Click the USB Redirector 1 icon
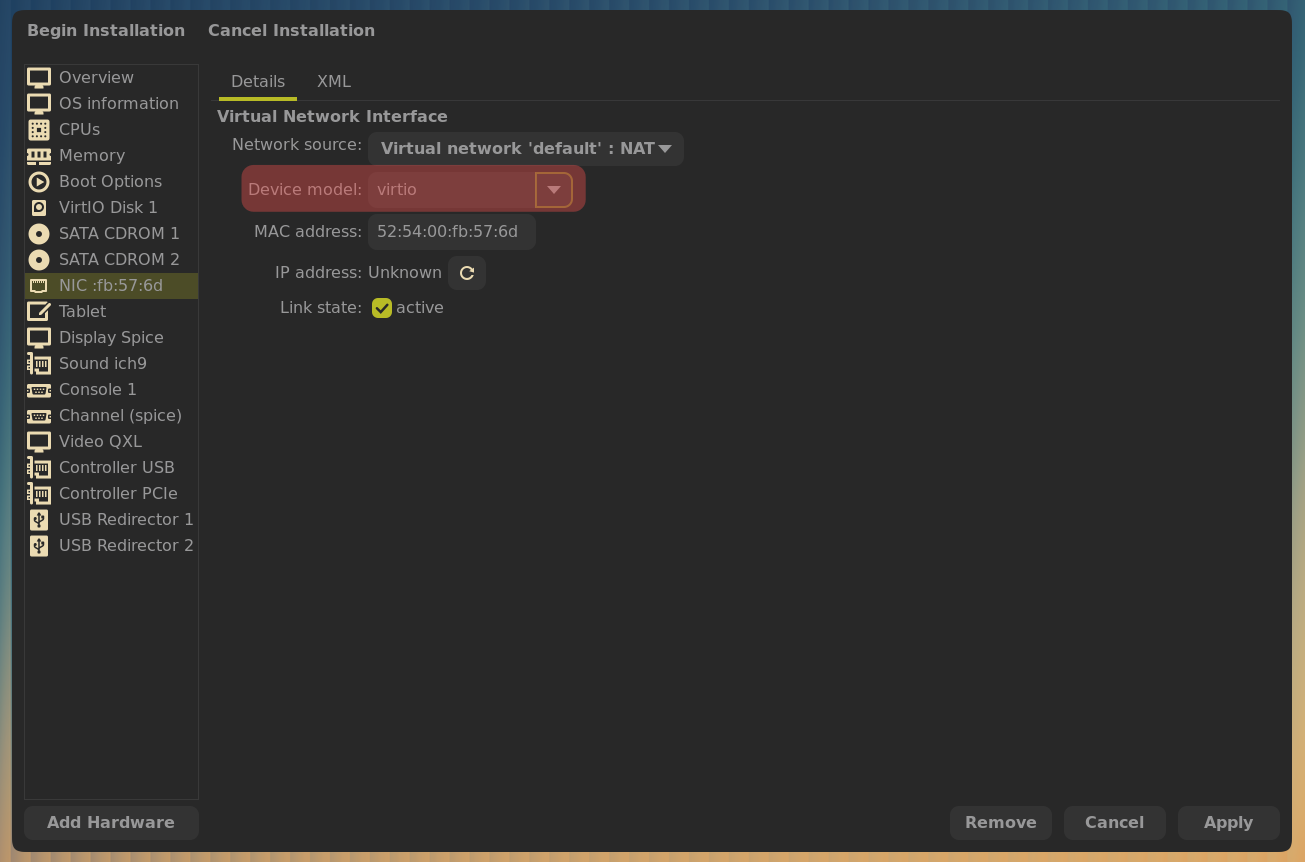Screen dimensions: 1305x862 39,520
